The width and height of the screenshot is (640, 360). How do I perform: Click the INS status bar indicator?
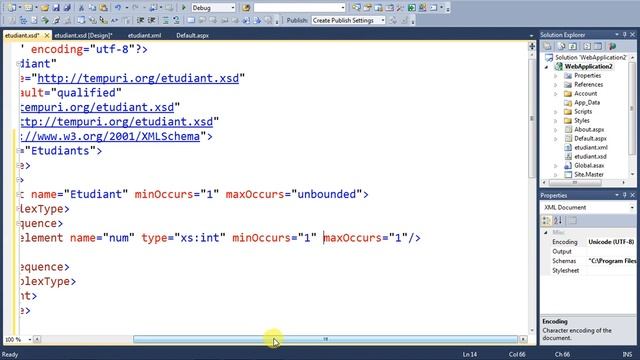coord(627,354)
